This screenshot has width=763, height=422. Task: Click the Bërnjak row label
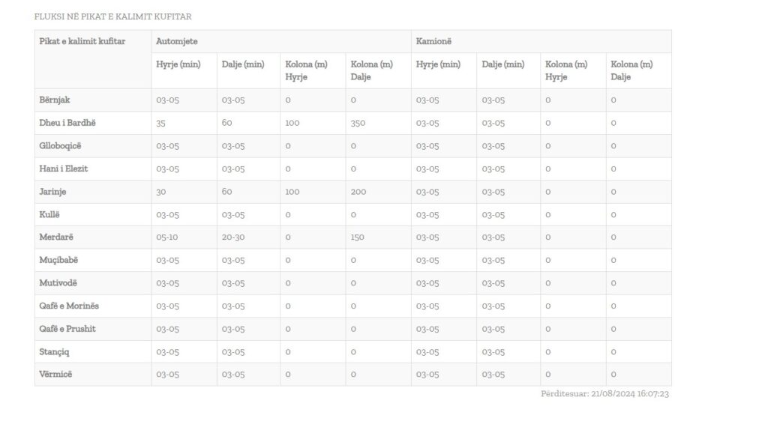click(x=54, y=100)
